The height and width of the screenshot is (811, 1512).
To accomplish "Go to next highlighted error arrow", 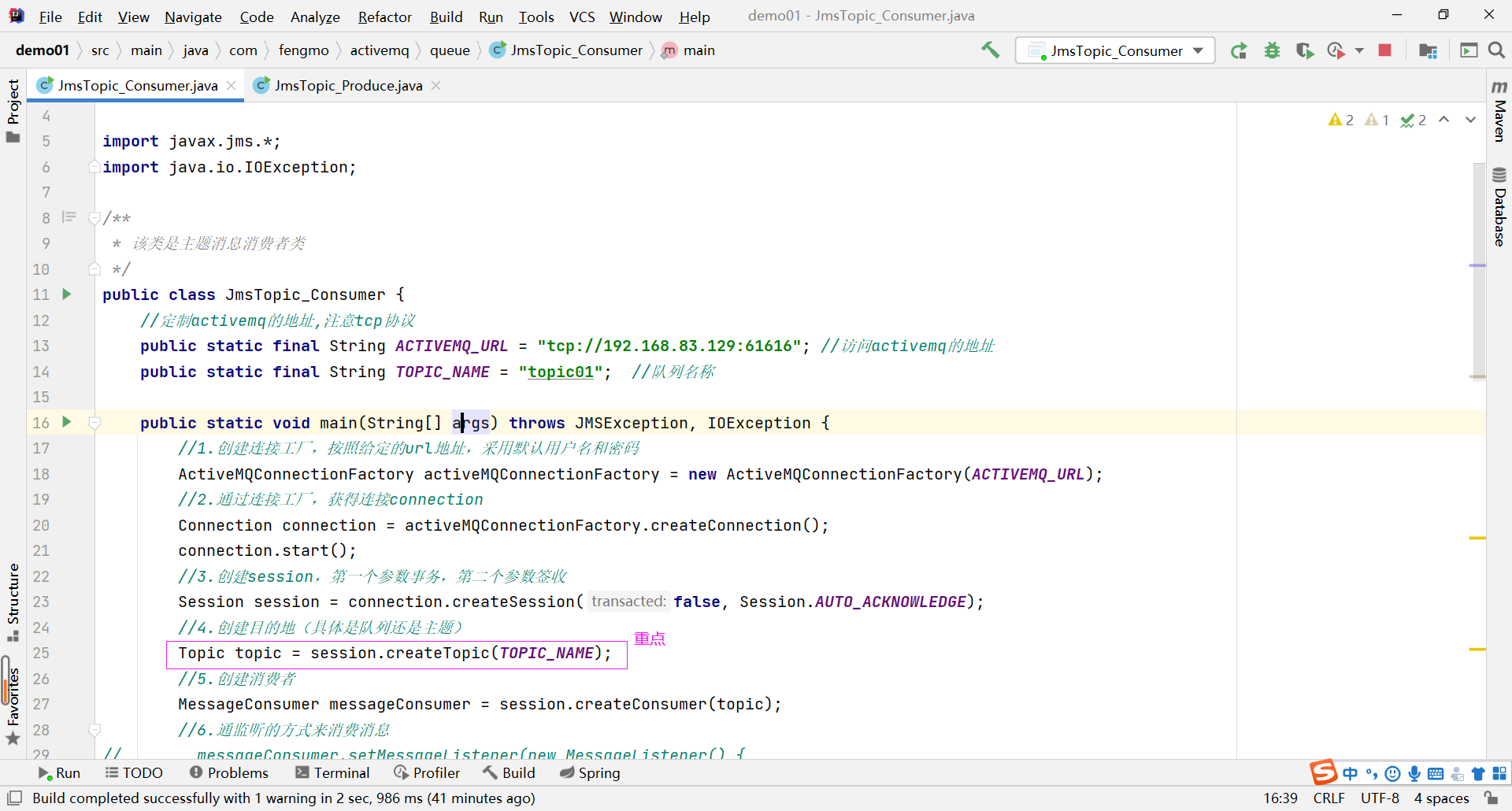I will 1470,120.
